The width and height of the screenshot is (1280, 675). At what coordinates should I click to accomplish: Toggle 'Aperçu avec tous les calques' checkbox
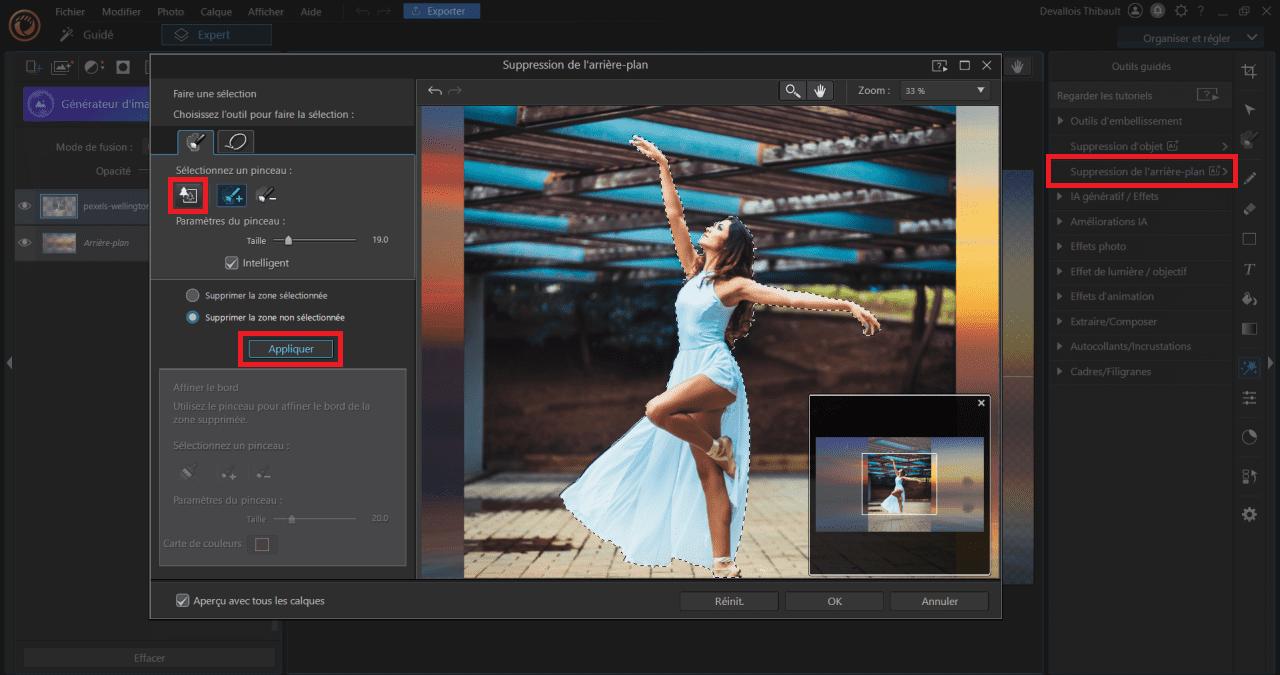coord(182,601)
